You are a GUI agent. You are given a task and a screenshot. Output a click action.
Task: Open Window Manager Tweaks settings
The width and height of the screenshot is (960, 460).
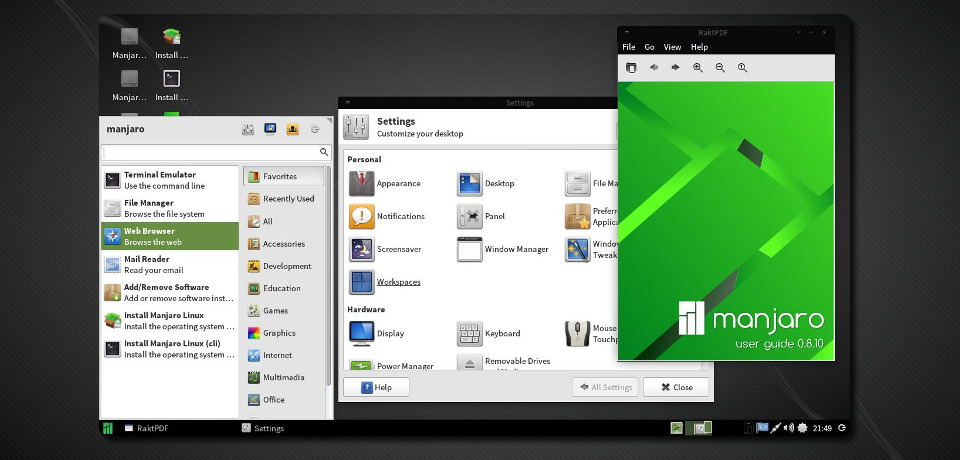591,249
